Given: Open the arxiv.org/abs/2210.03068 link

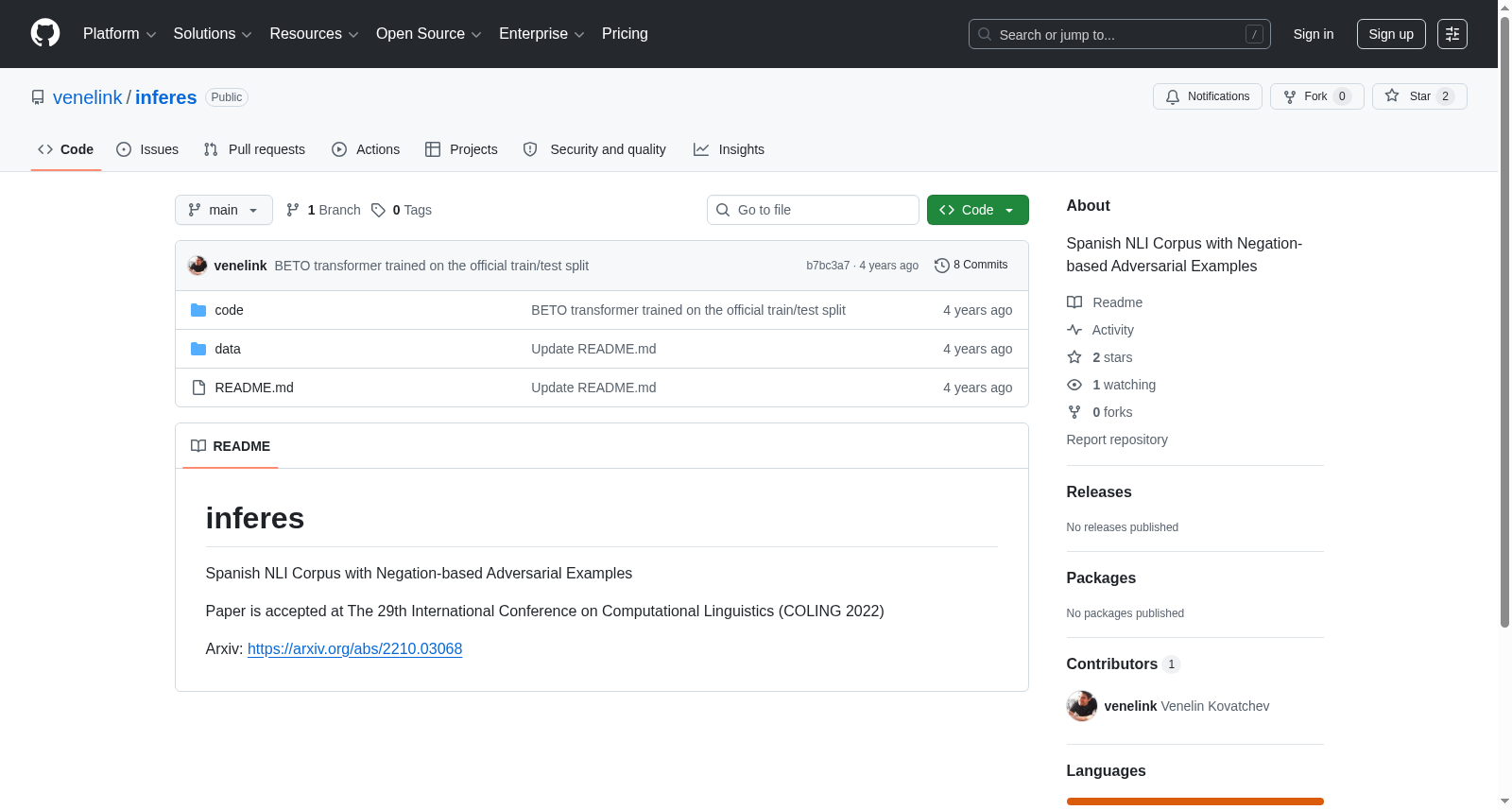Looking at the screenshot, I should point(354,649).
